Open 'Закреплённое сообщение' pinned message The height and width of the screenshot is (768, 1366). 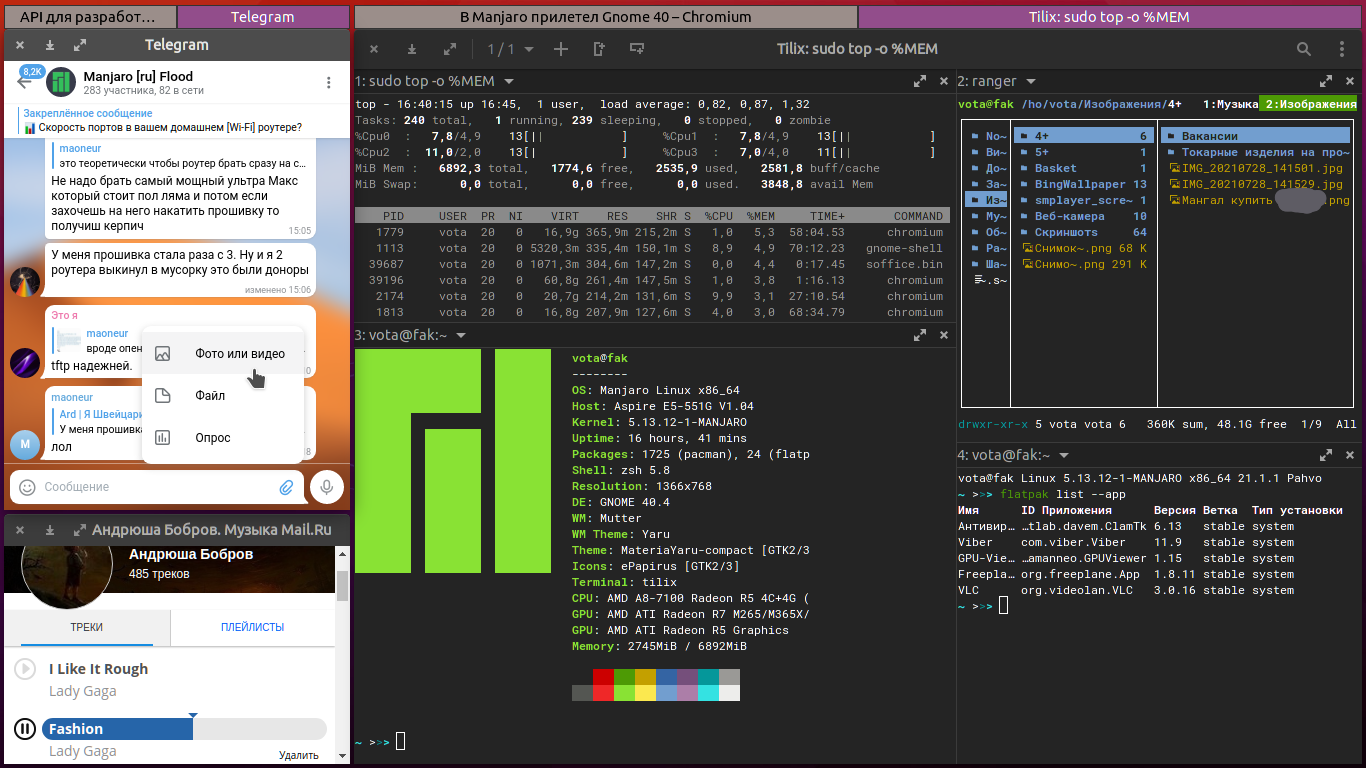(88, 114)
